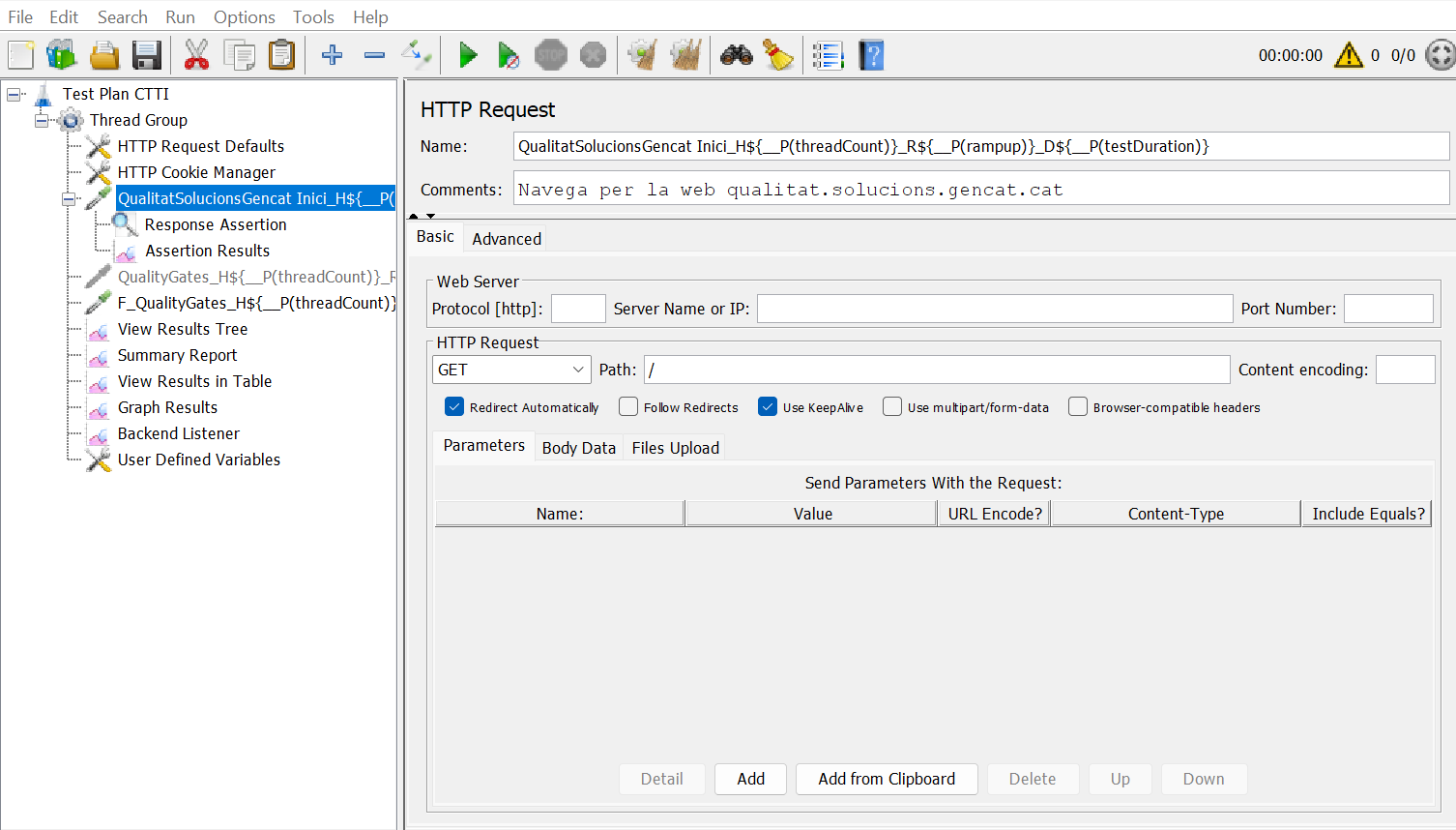Click the Server Name or IP field
Viewport: 1456px width, 830px height.
[x=995, y=309]
